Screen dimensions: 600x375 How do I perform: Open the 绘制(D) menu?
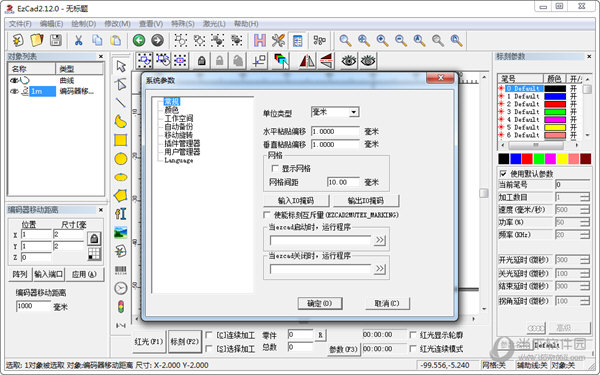[83, 24]
